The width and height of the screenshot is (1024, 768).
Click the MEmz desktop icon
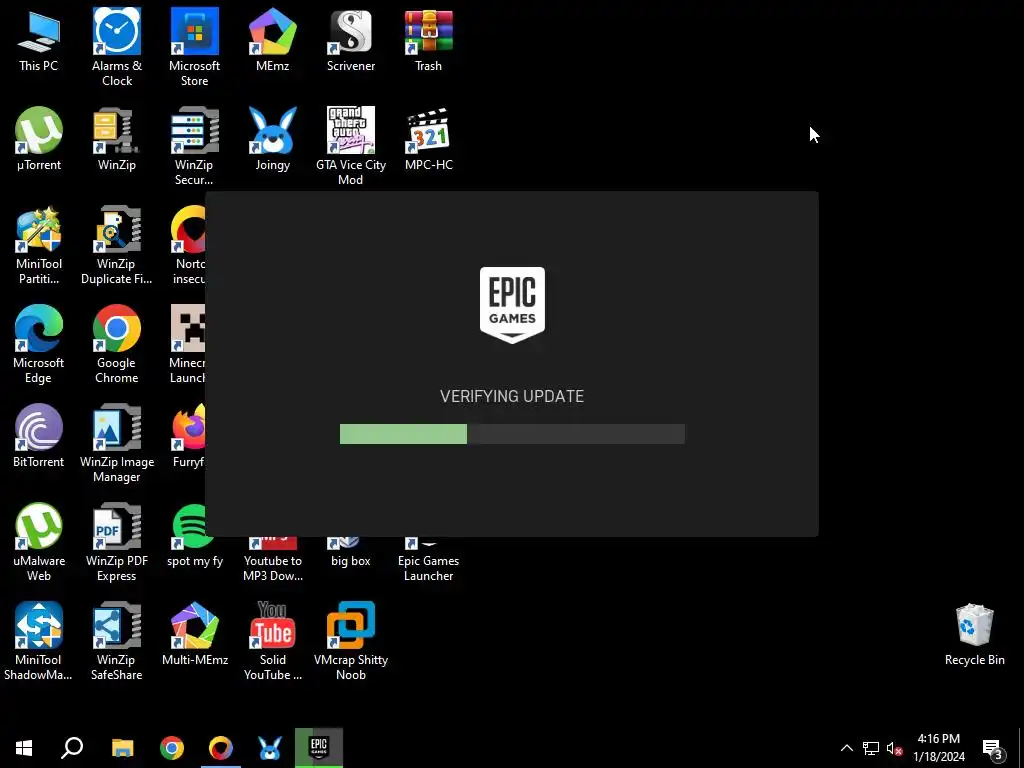273,40
